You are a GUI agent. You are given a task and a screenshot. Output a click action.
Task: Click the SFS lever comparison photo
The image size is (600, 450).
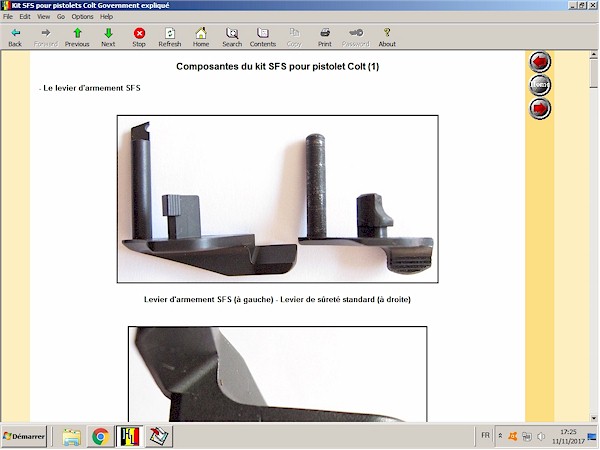point(277,199)
